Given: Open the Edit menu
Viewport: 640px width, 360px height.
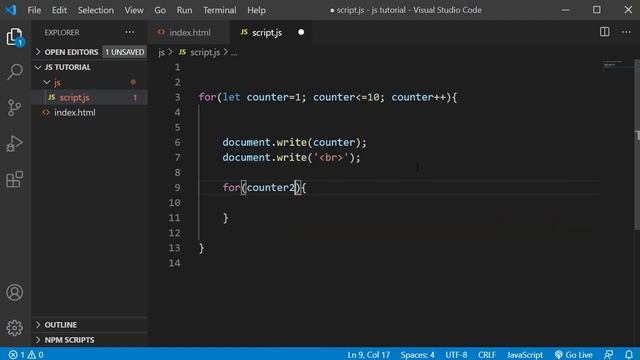Looking at the screenshot, I should pyautogui.click(x=59, y=10).
